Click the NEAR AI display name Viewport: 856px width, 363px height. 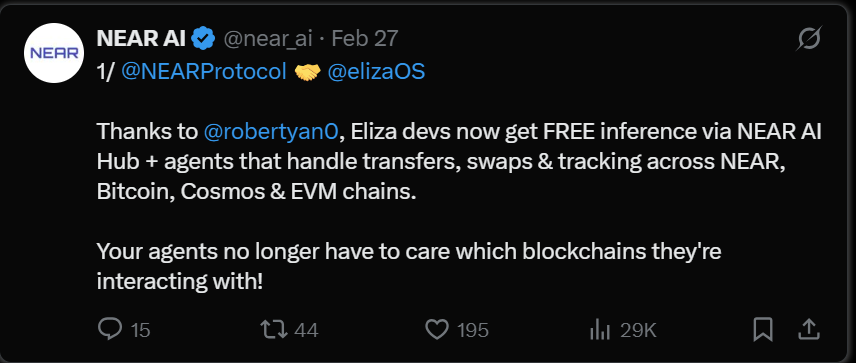click(x=141, y=38)
